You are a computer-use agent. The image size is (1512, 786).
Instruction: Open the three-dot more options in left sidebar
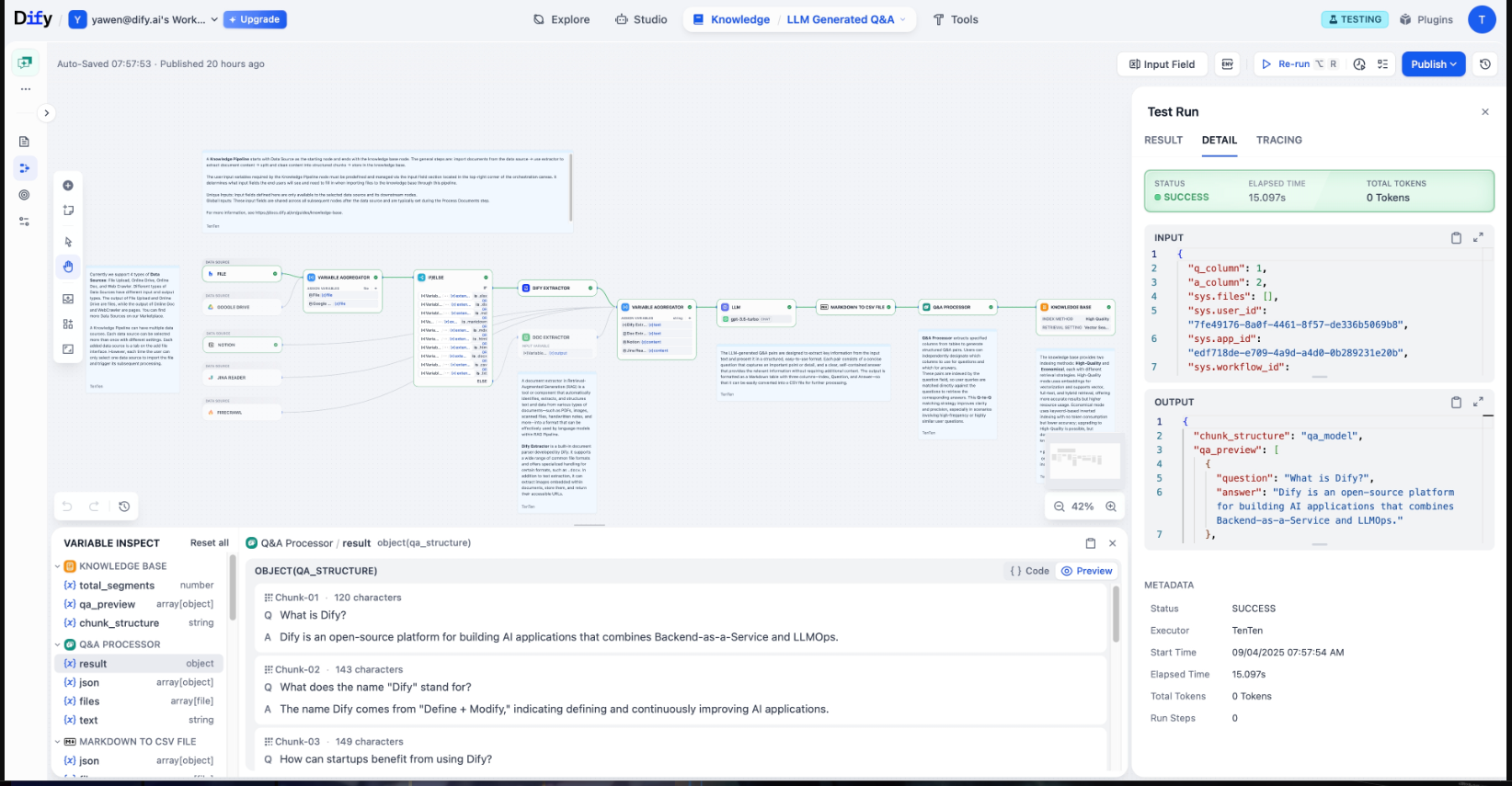click(x=26, y=89)
